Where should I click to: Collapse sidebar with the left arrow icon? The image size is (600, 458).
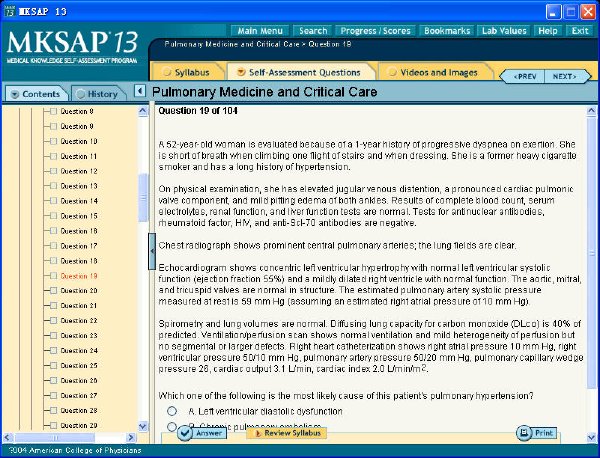pyautogui.click(x=140, y=91)
